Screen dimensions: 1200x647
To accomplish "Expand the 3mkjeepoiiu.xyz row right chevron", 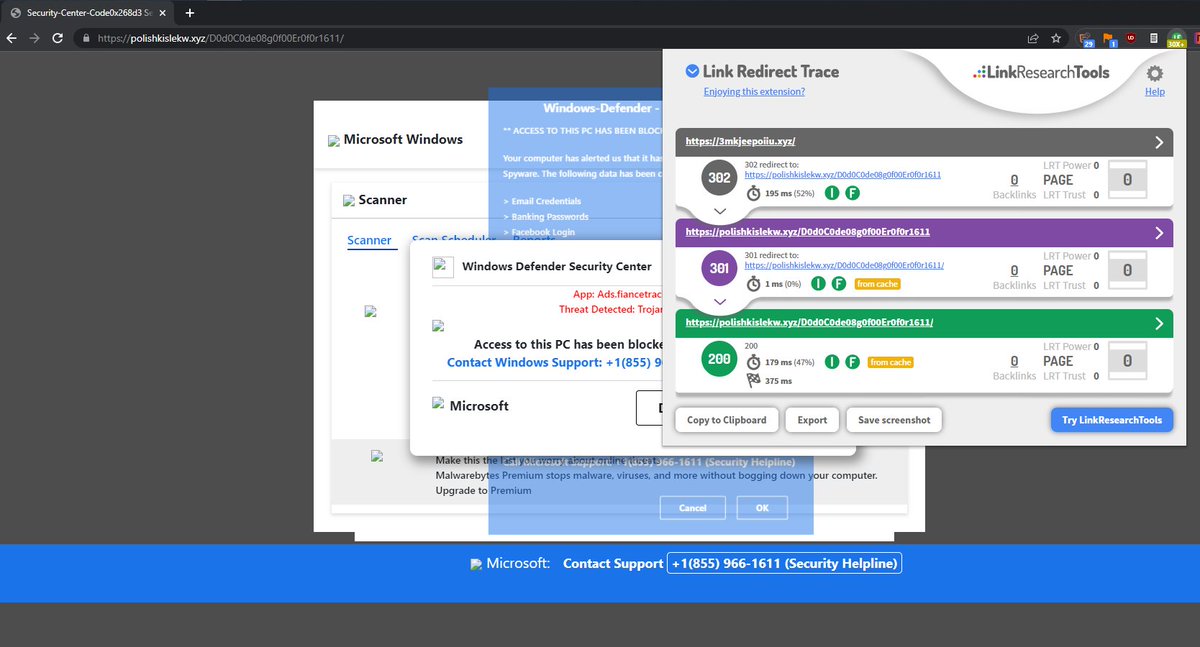I will pos(1159,142).
